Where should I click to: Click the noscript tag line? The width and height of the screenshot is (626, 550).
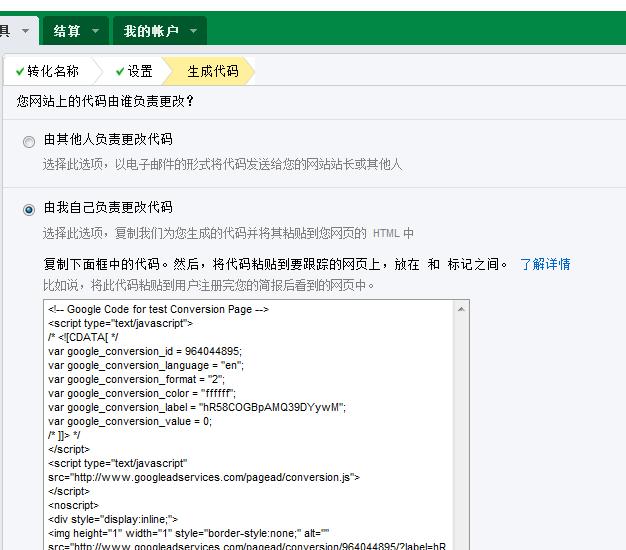pos(73,505)
